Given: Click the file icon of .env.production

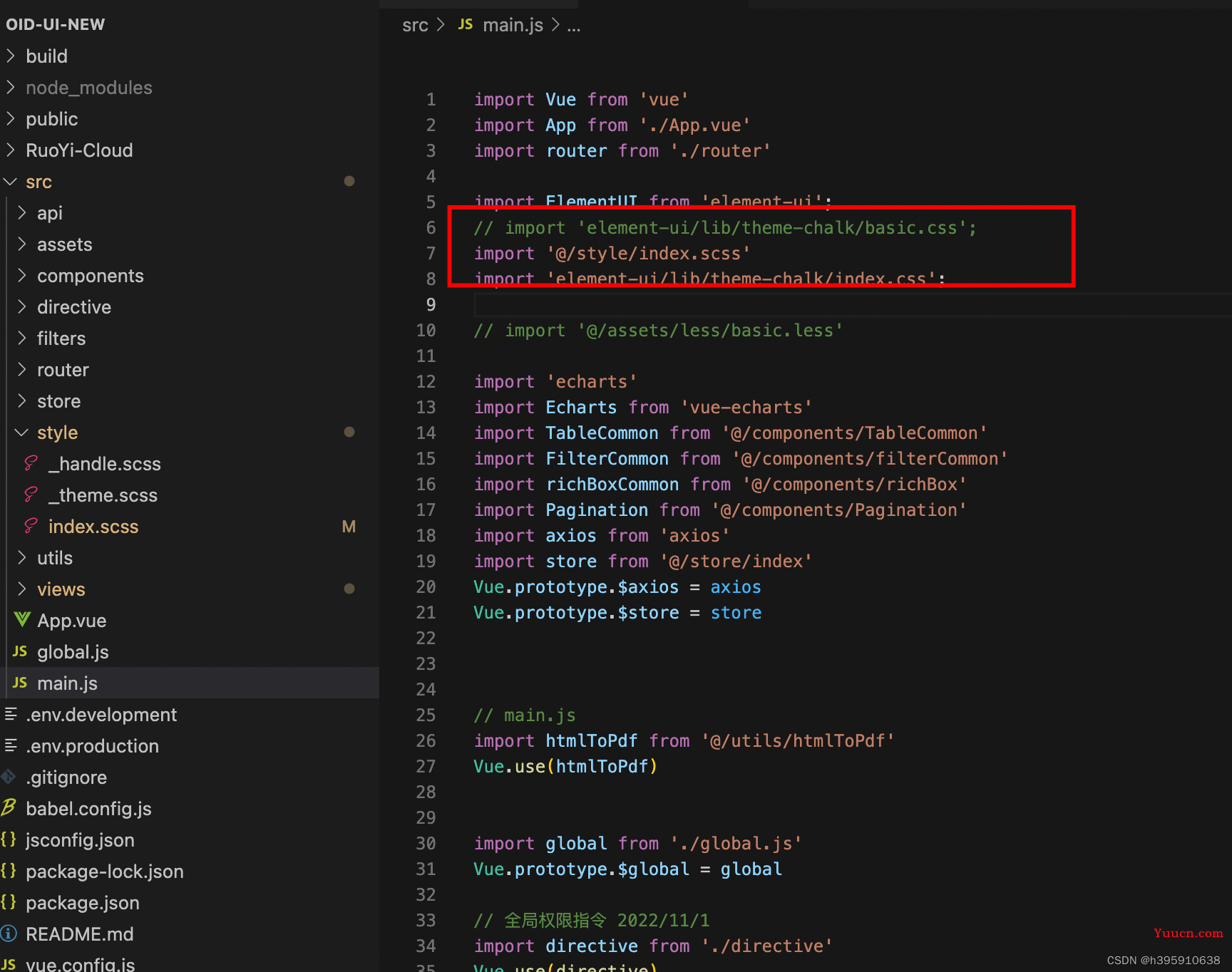Looking at the screenshot, I should click(x=11, y=745).
